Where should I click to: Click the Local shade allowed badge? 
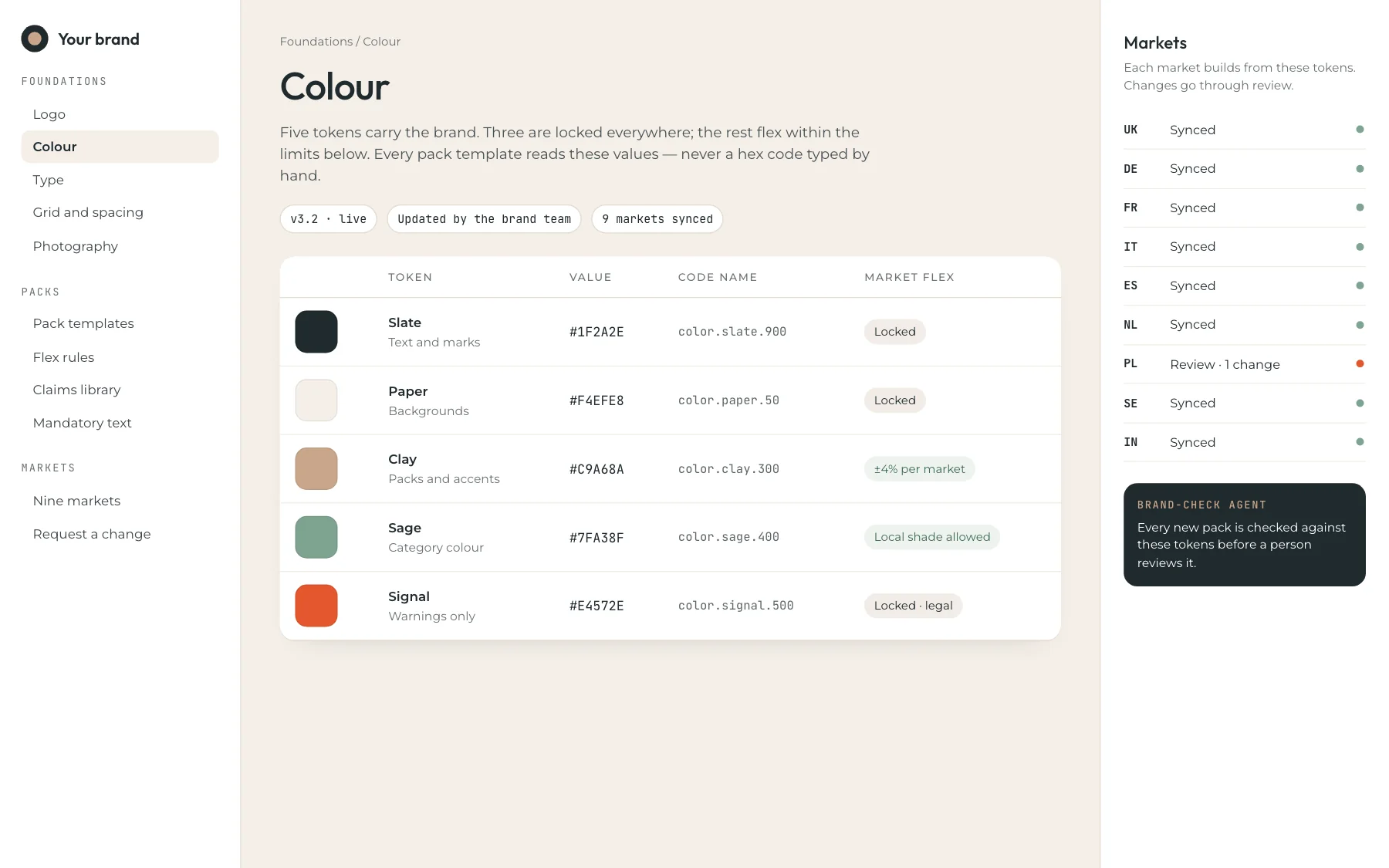pos(931,537)
